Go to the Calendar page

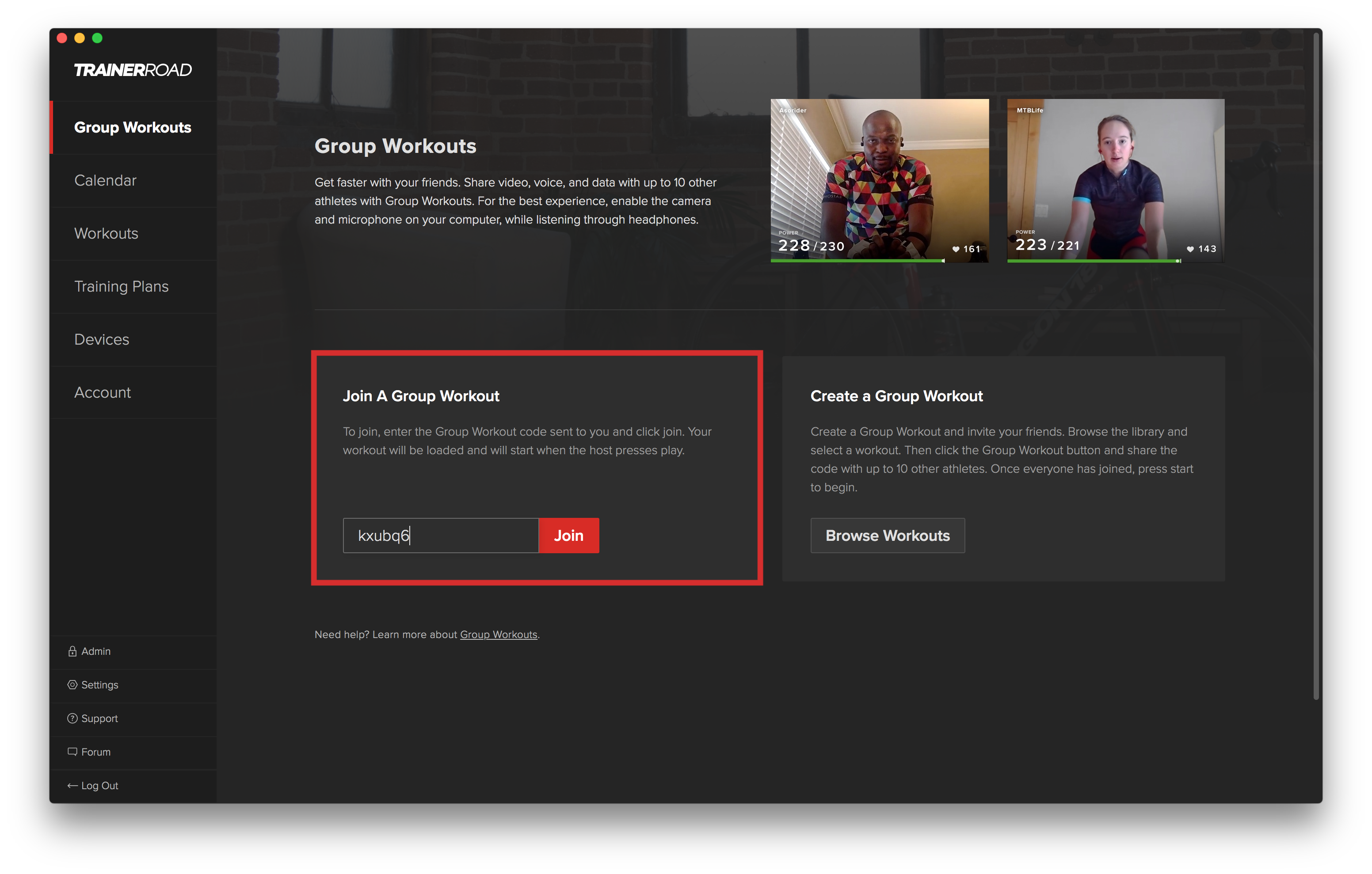point(133,180)
